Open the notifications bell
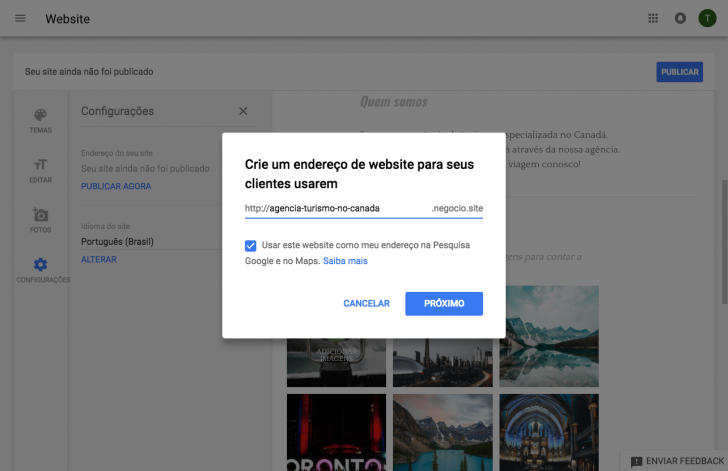The width and height of the screenshot is (728, 471). click(680, 18)
